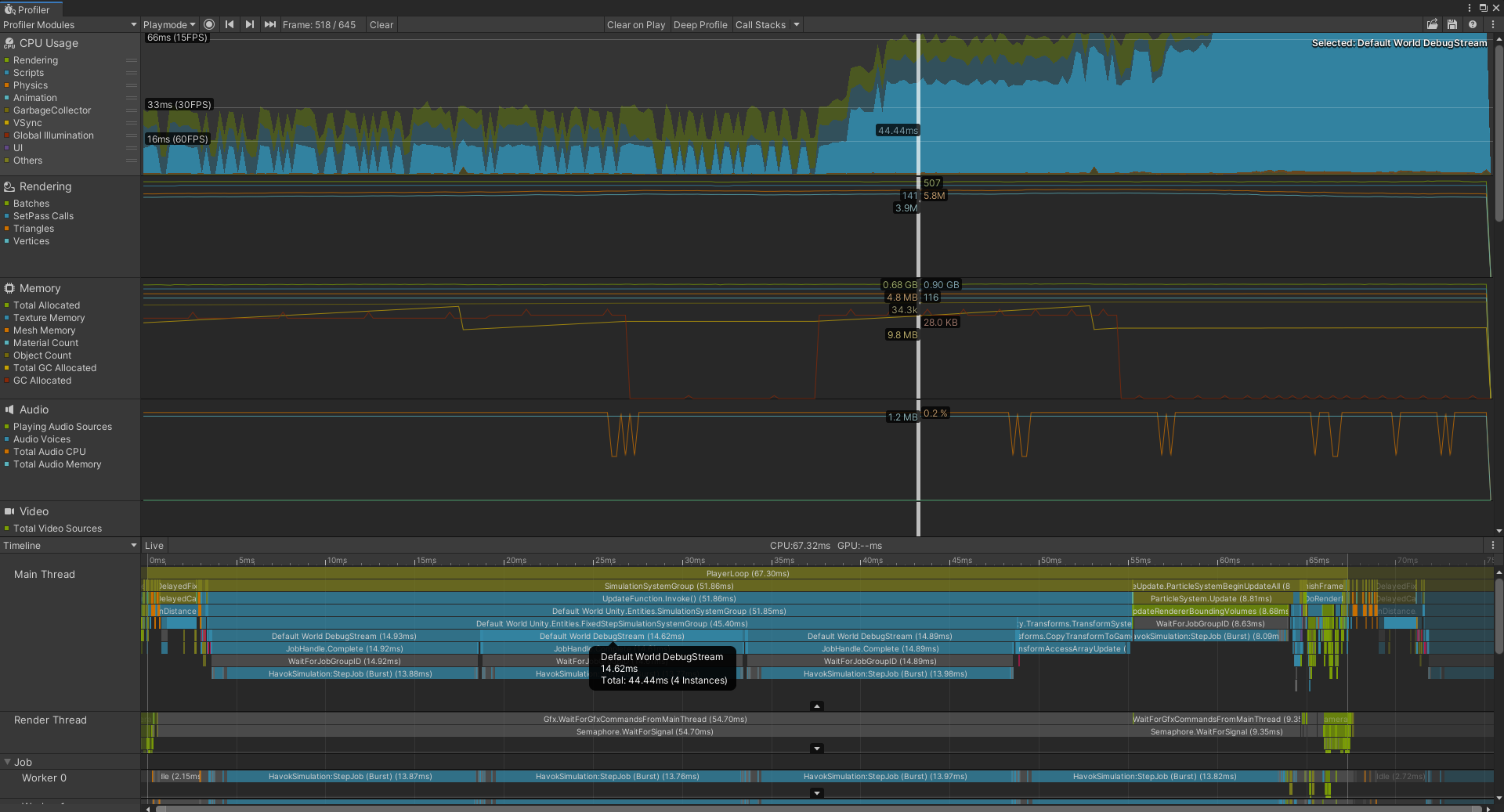The height and width of the screenshot is (812, 1504).
Task: Toggle the Rendering color swatch in CPU Usage
Action: coord(7,60)
